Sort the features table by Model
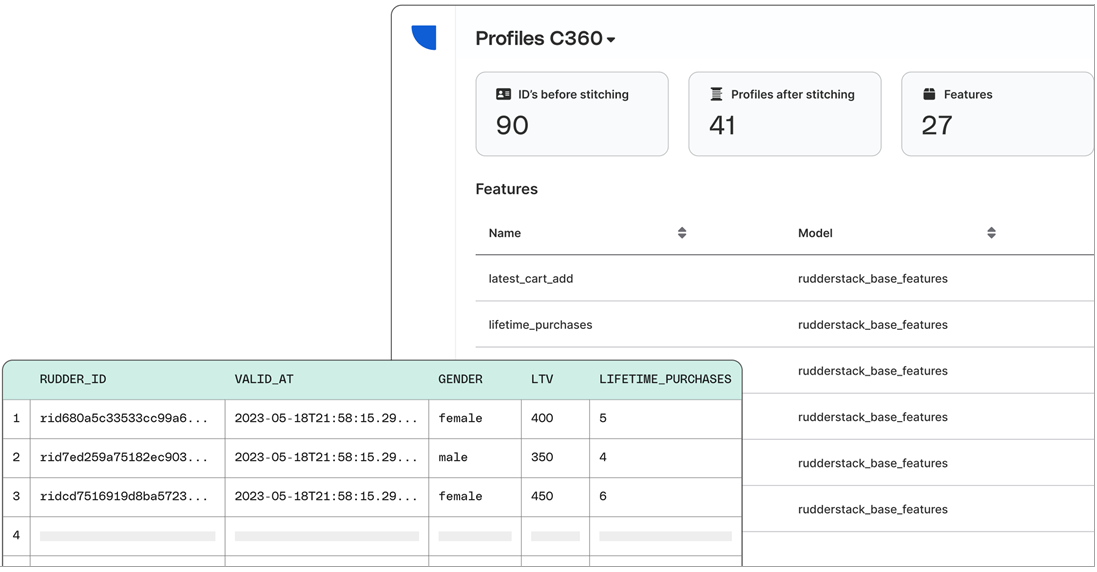The image size is (1097, 572). pyautogui.click(x=991, y=233)
